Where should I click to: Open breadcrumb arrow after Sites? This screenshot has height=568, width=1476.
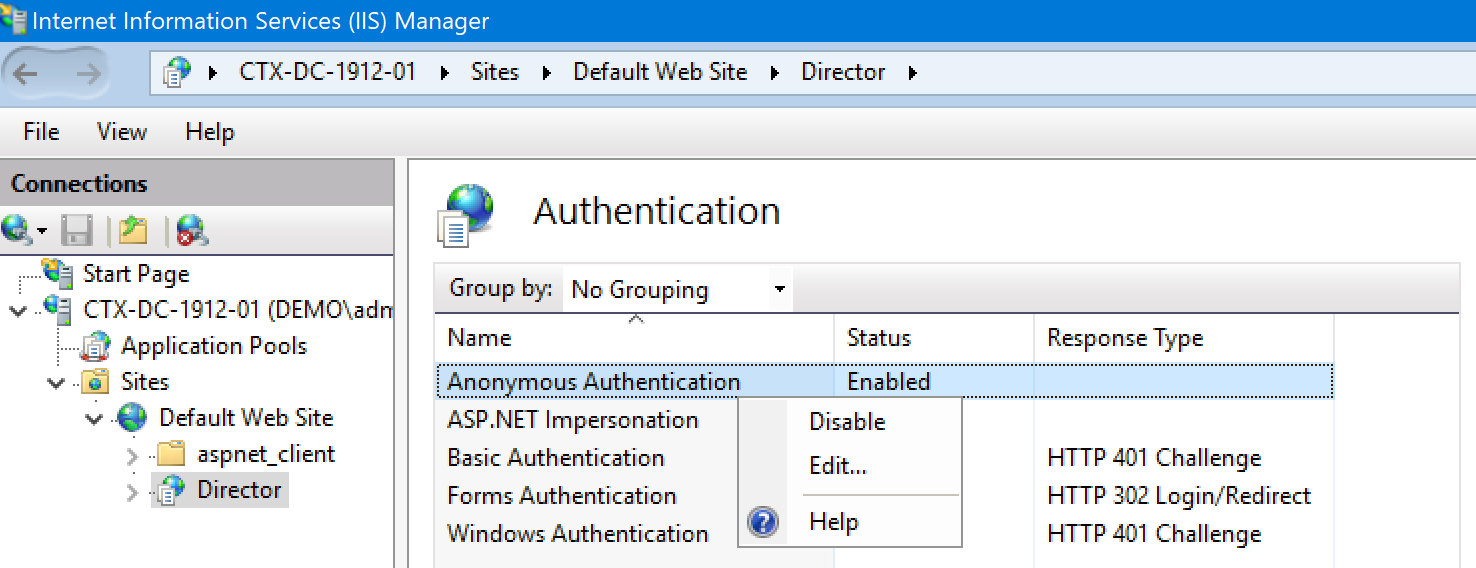tap(546, 73)
